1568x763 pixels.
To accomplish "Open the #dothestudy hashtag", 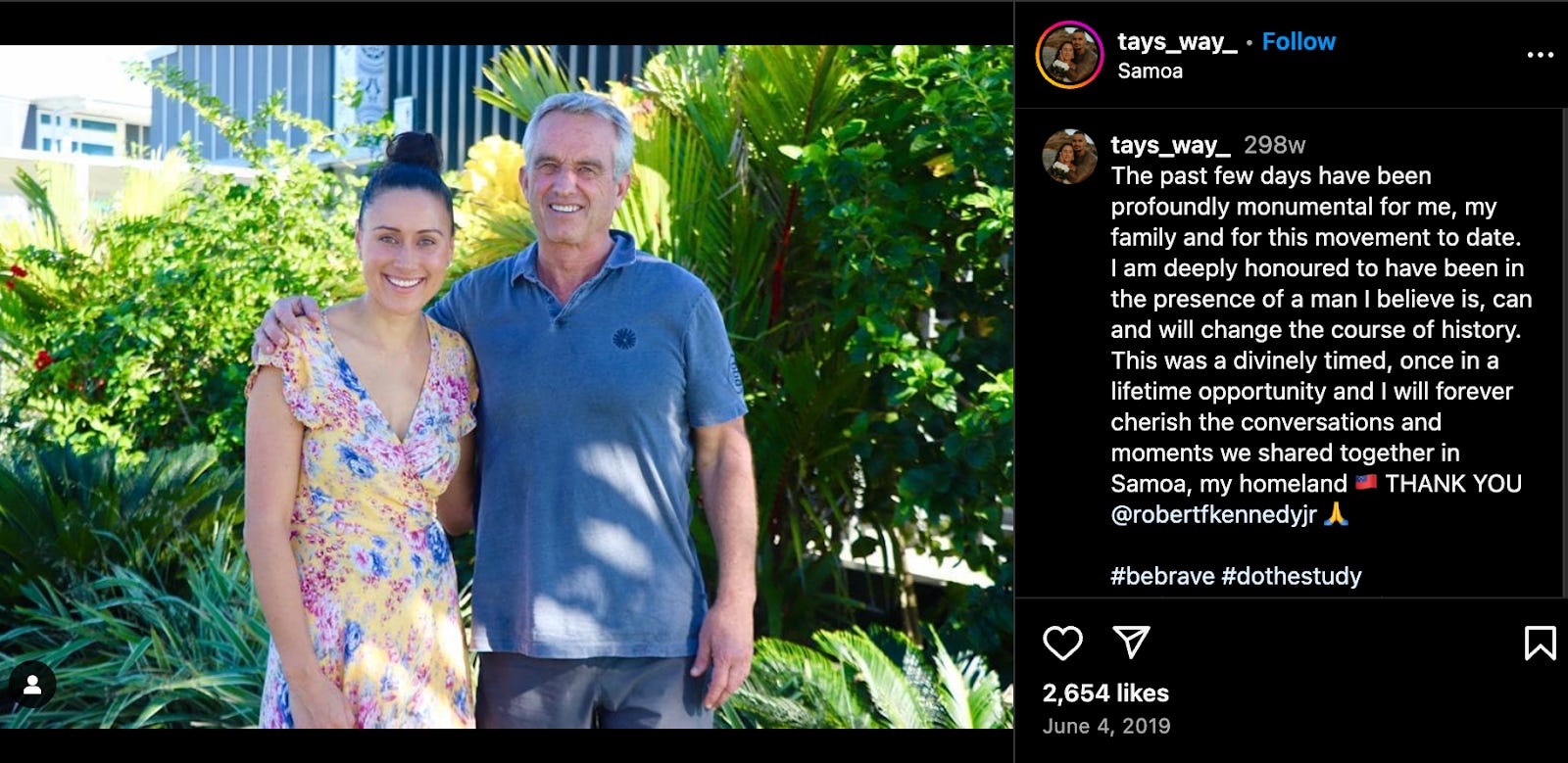I will pyautogui.click(x=1292, y=576).
